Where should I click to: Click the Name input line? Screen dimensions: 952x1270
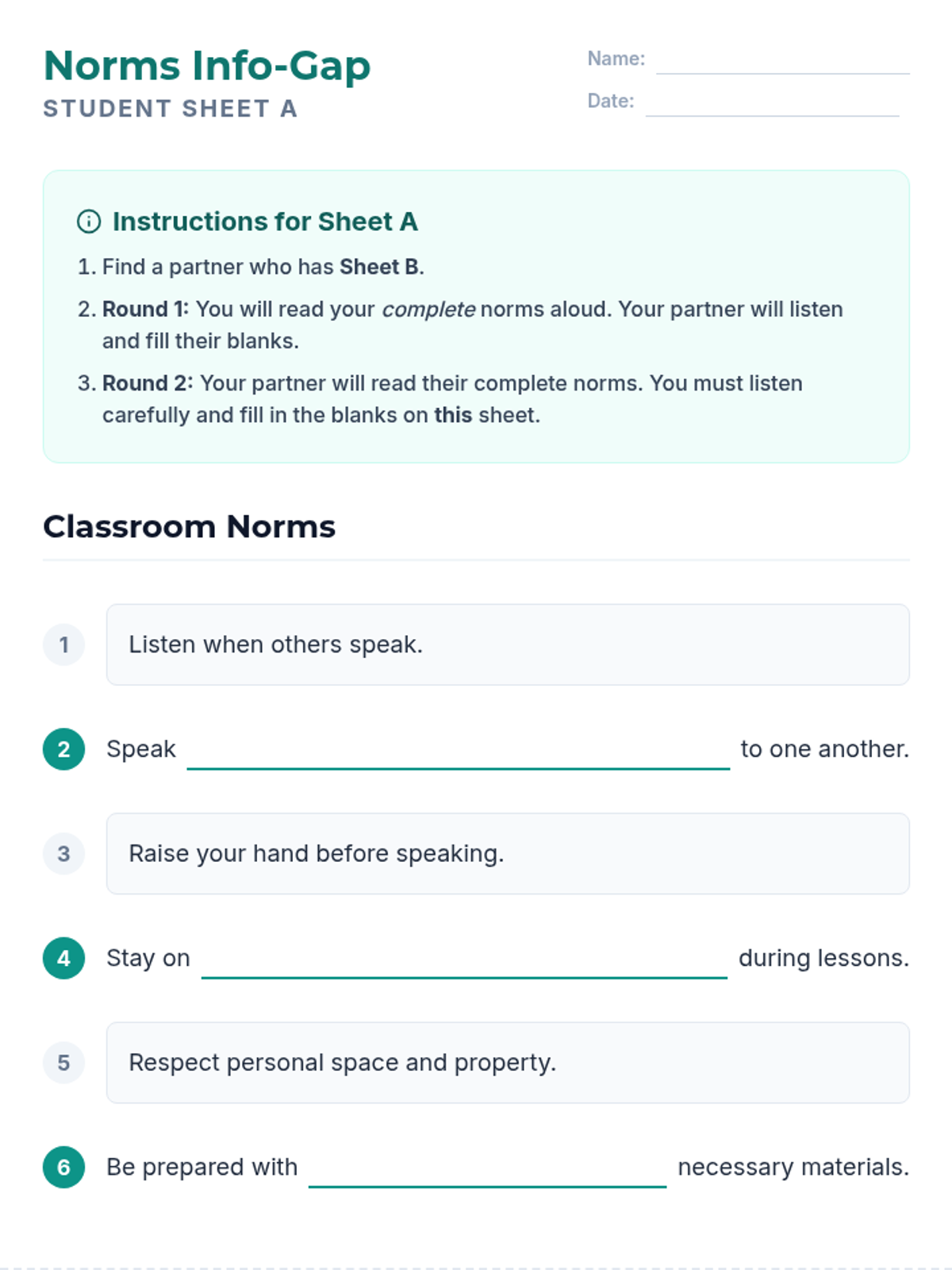782,62
